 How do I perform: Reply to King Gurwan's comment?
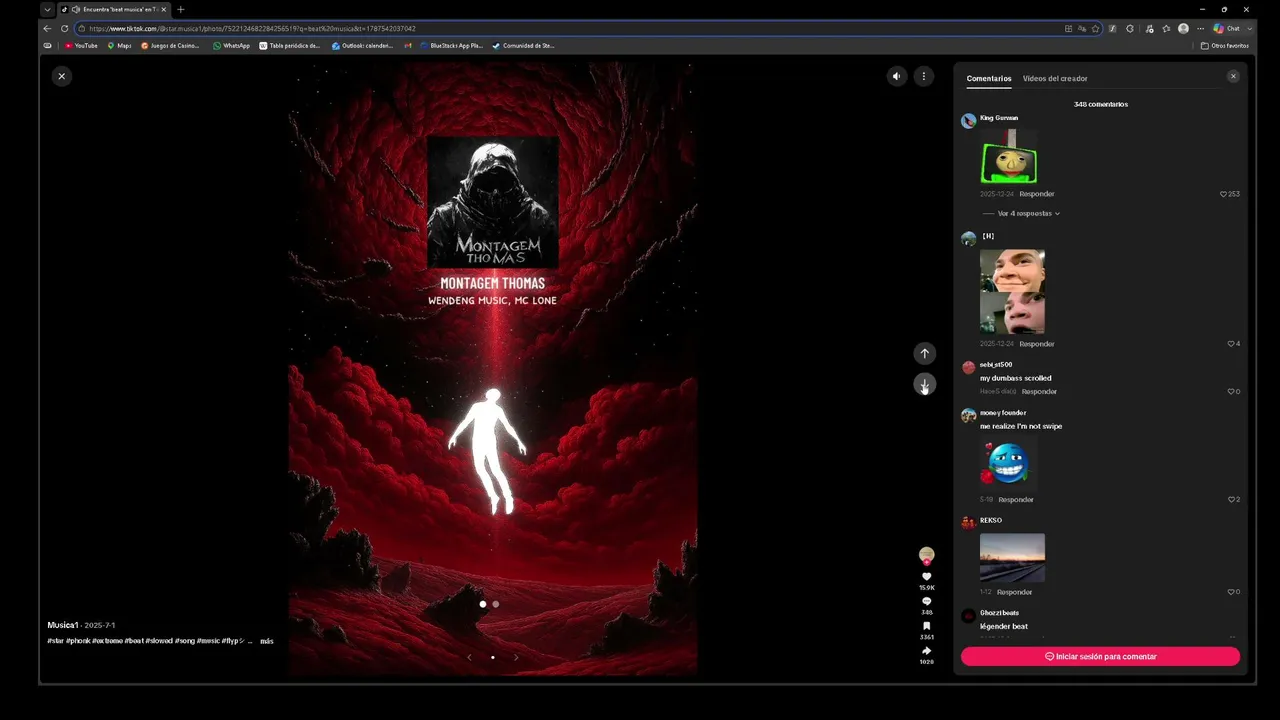point(1037,194)
